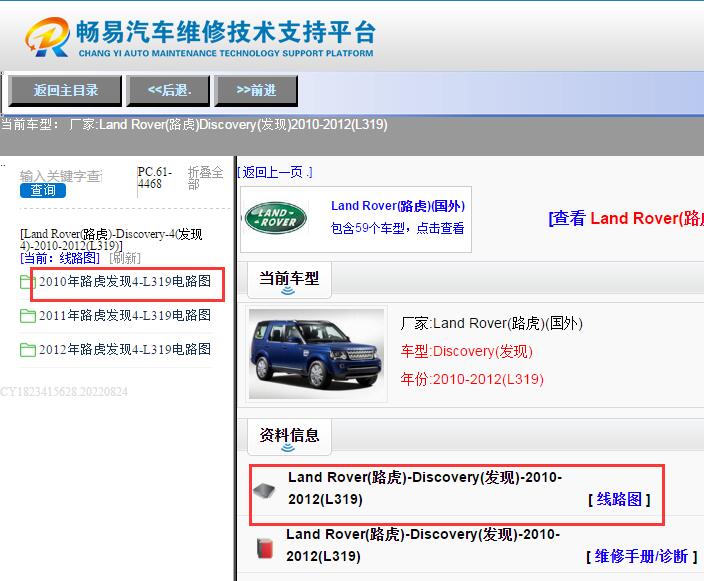Open the 维修手册/诊断 link
This screenshot has height=581, width=704.
point(641,556)
